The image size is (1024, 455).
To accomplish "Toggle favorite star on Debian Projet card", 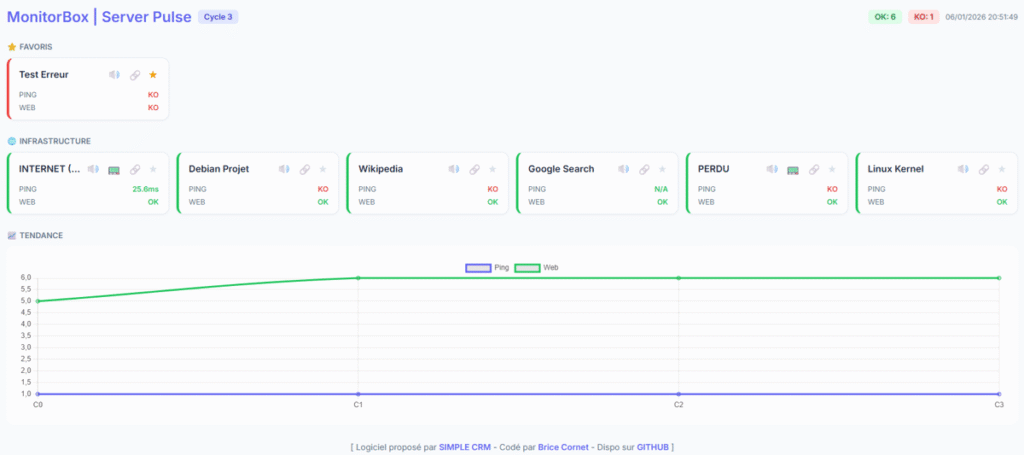I will [x=323, y=169].
